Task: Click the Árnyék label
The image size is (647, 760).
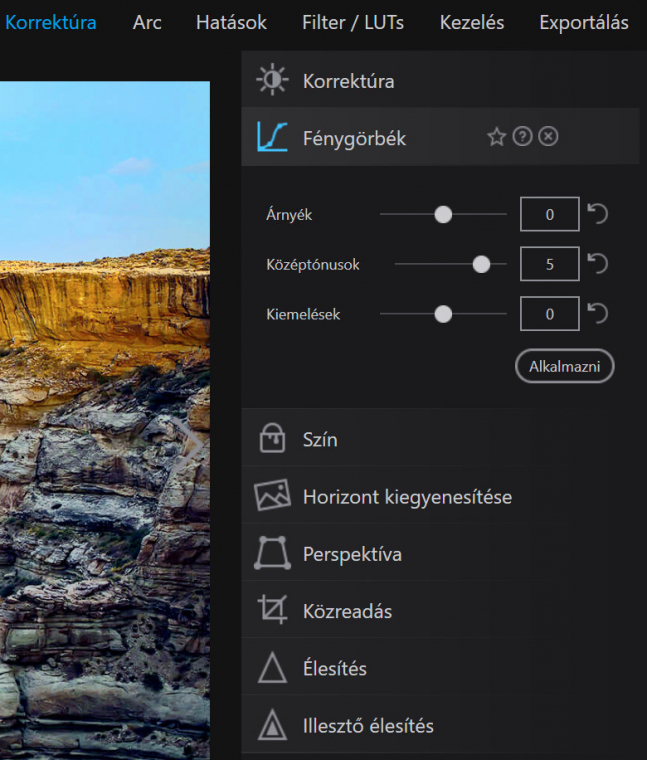Action: 289,215
